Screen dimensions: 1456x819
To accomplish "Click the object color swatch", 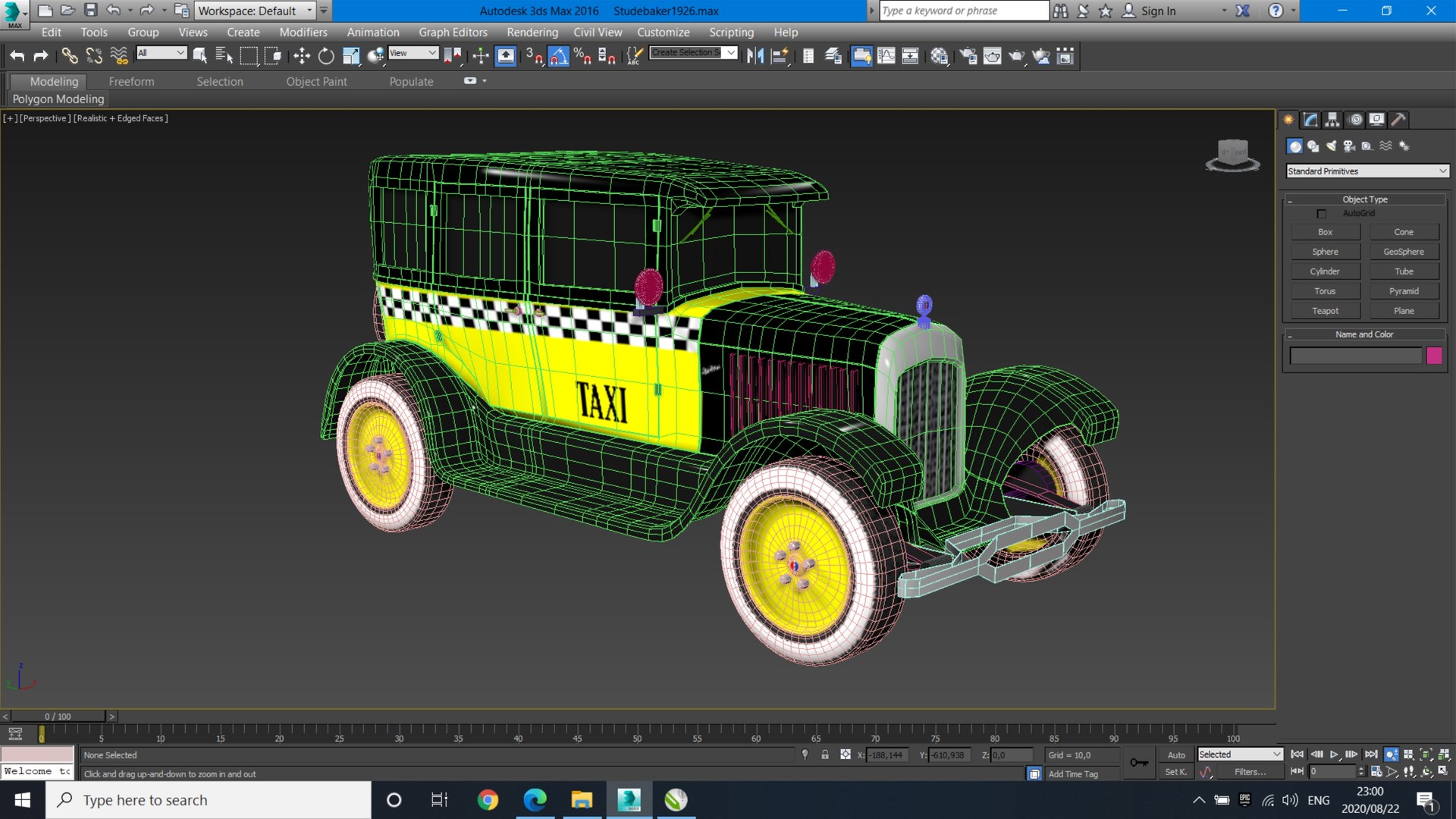I will (1434, 356).
